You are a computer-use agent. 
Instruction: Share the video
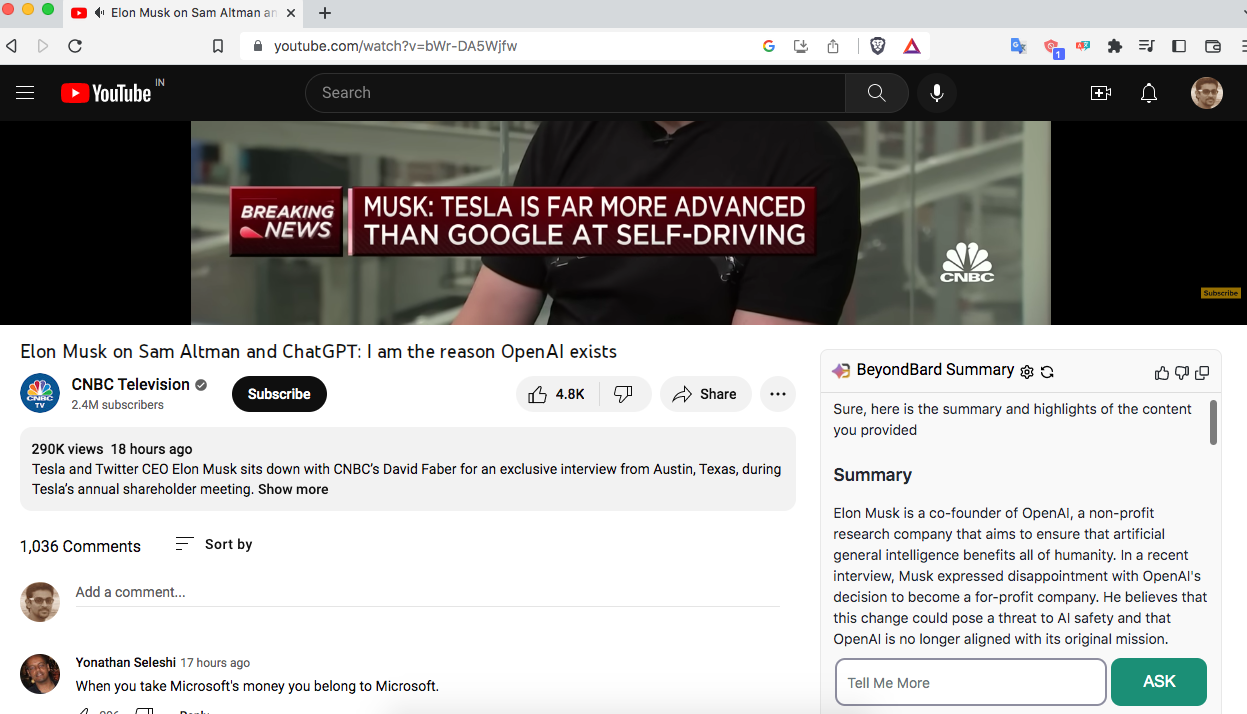point(705,394)
